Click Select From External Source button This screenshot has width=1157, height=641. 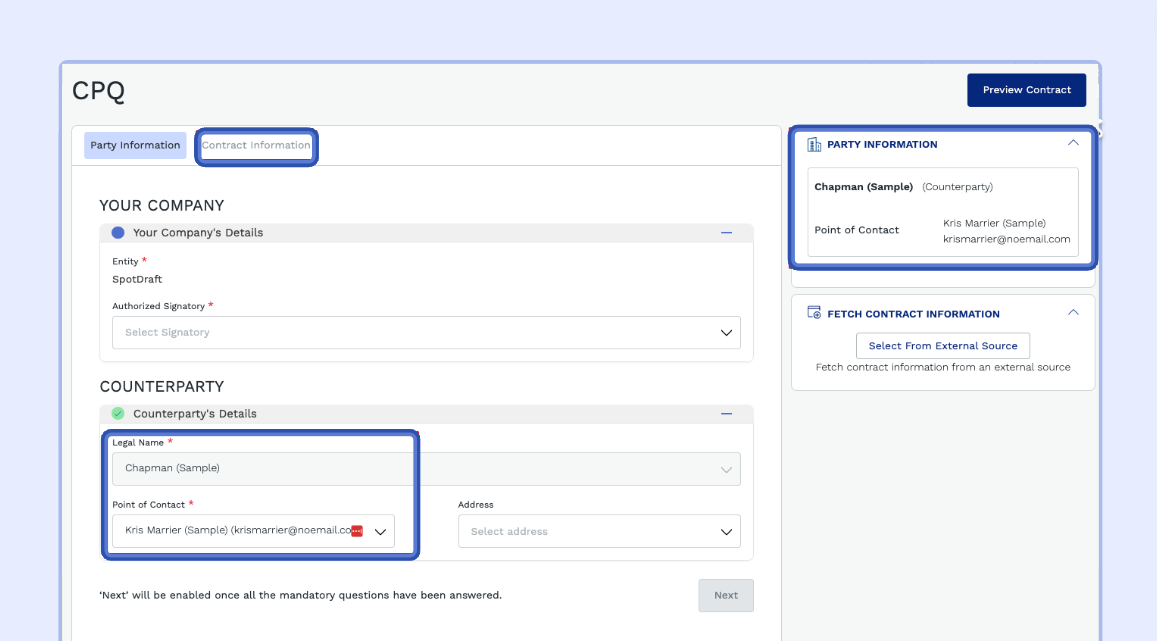click(x=943, y=346)
